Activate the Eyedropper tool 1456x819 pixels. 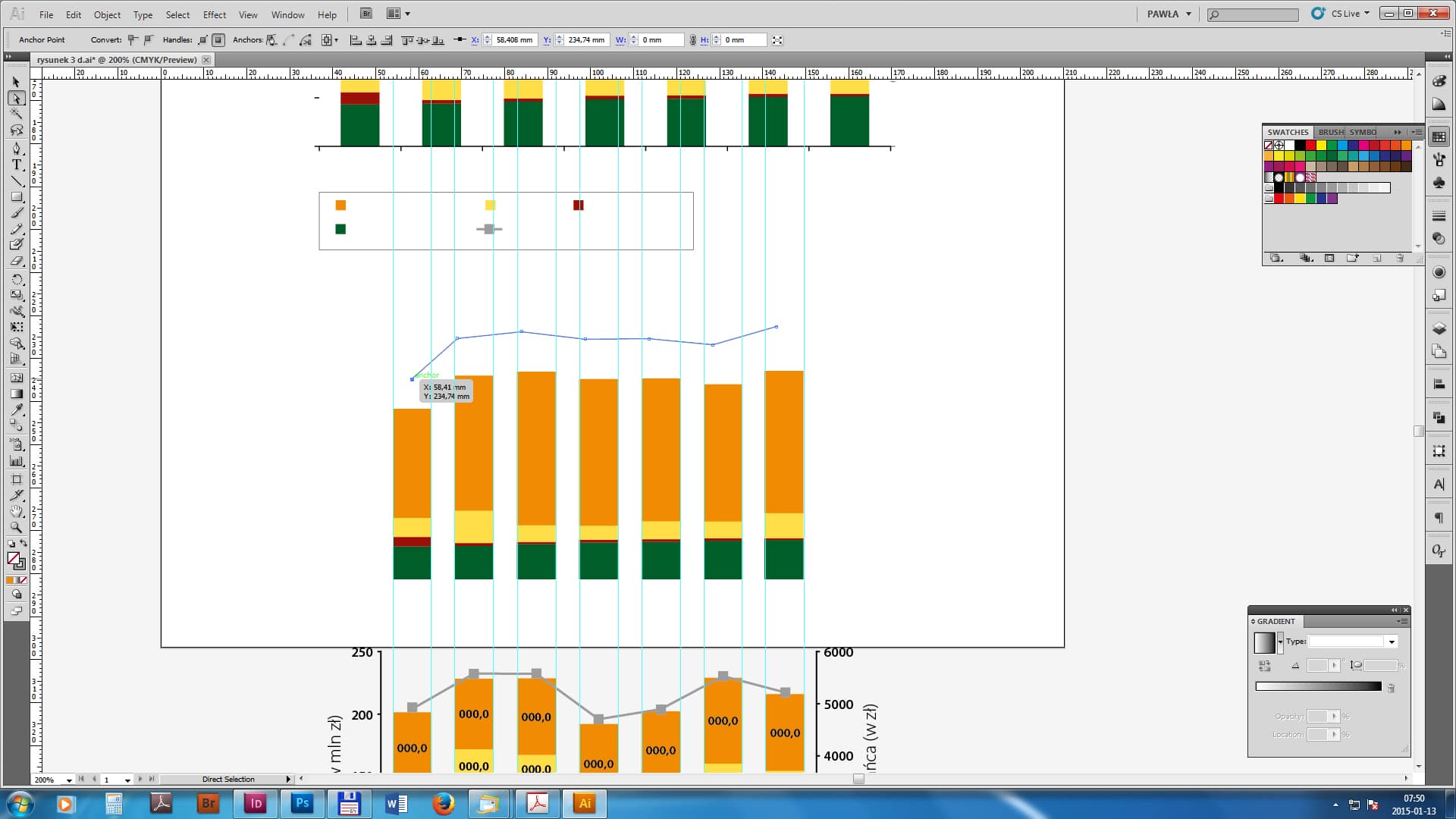coord(17,409)
